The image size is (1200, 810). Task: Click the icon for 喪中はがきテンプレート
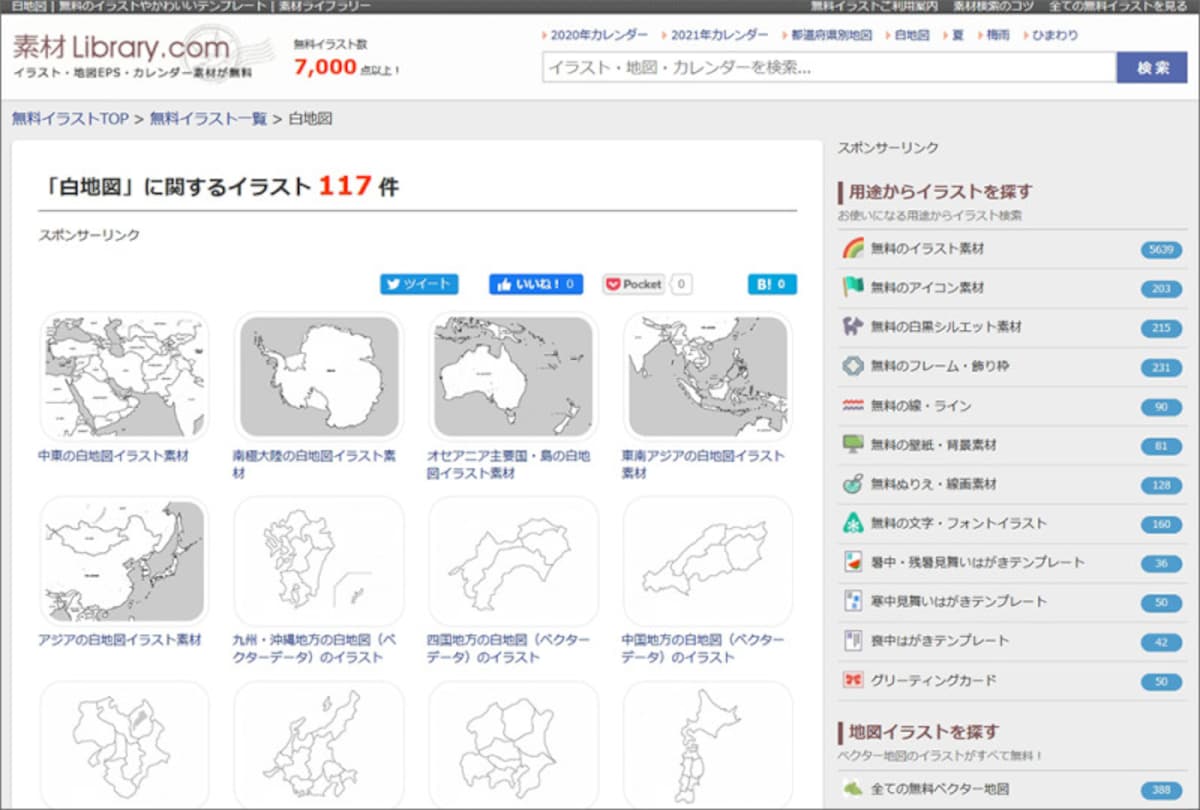(853, 640)
